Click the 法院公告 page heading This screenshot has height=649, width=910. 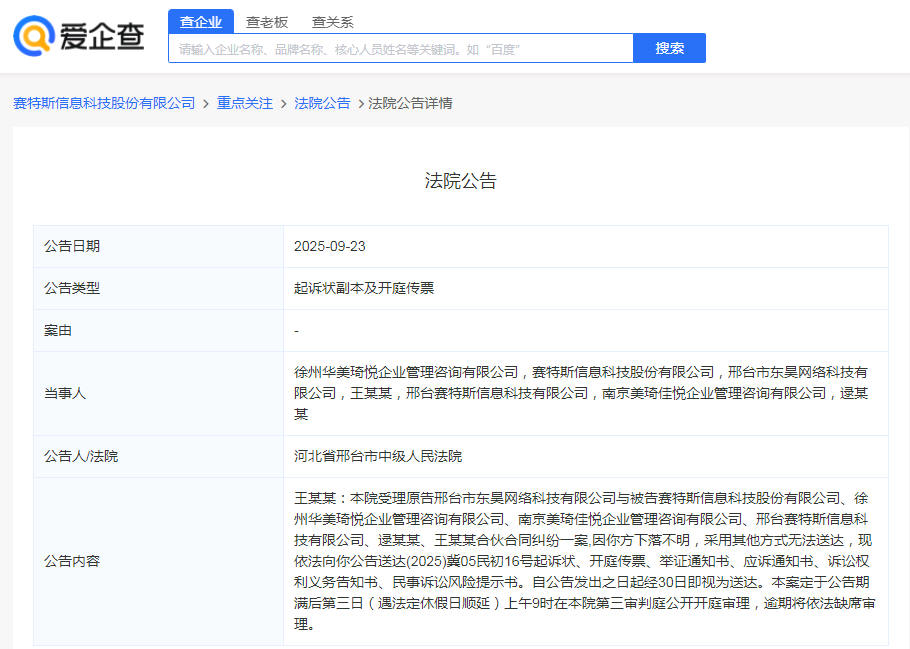(460, 181)
